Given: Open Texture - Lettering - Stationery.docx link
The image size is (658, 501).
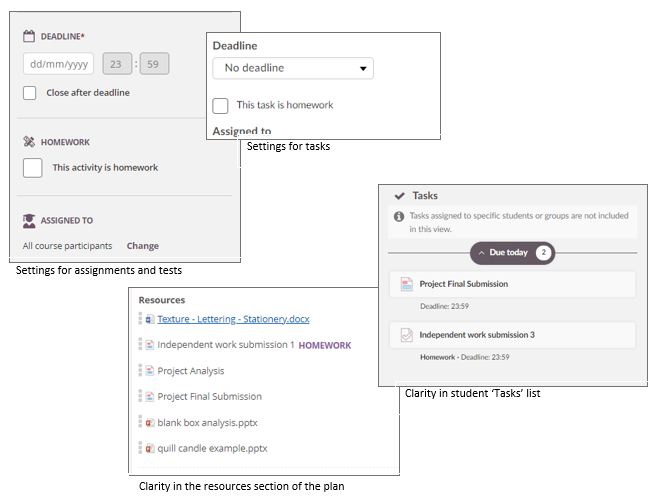Looking at the screenshot, I should click(233, 320).
